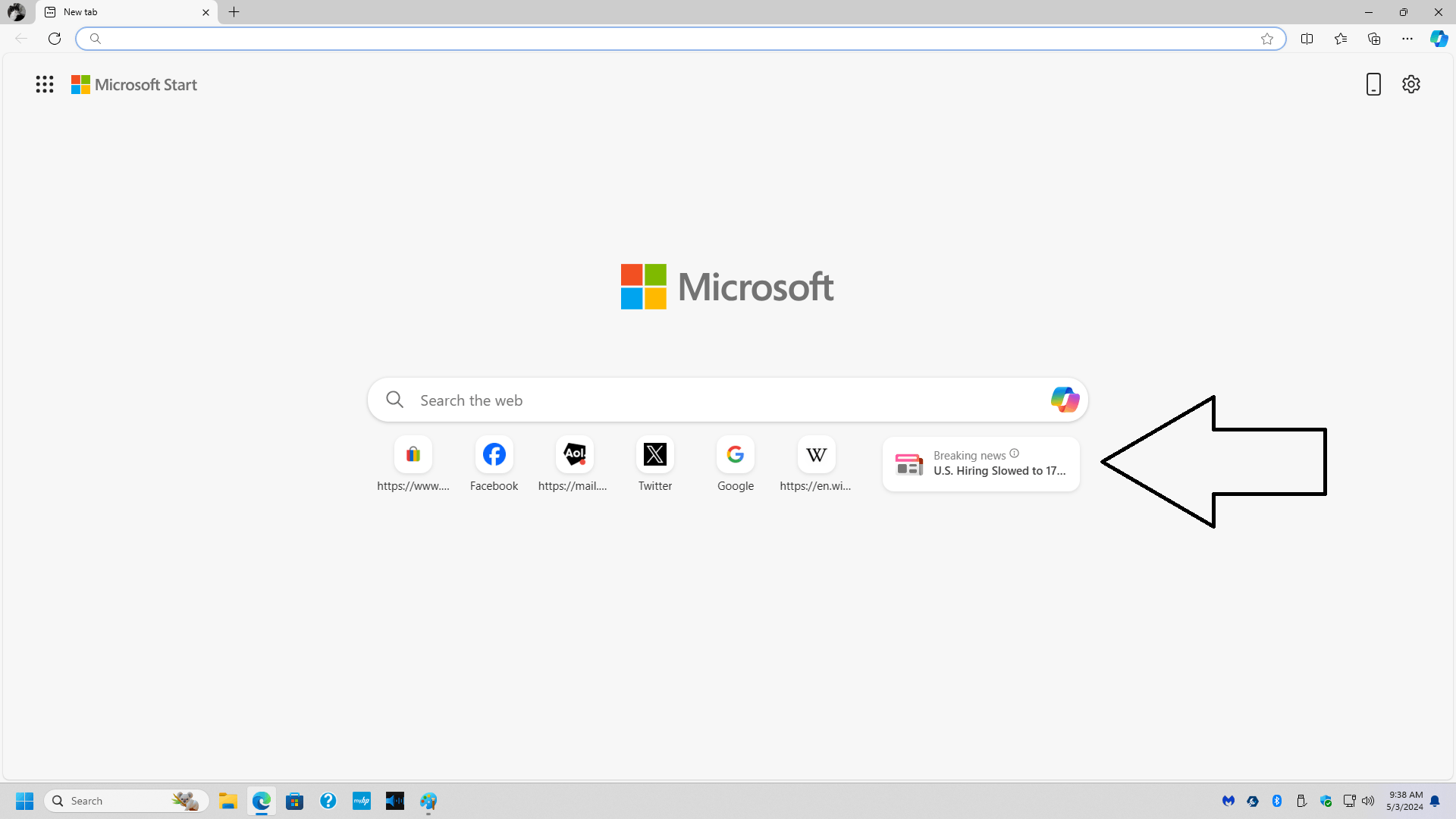
Task: Toggle split screen view
Action: 1307,39
